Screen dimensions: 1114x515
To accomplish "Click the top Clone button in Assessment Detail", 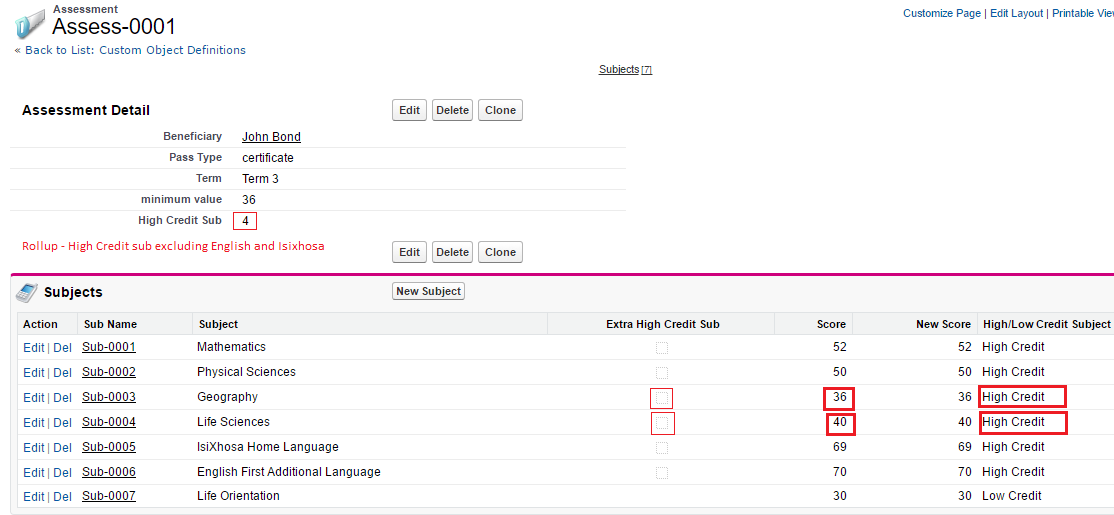I will [500, 110].
